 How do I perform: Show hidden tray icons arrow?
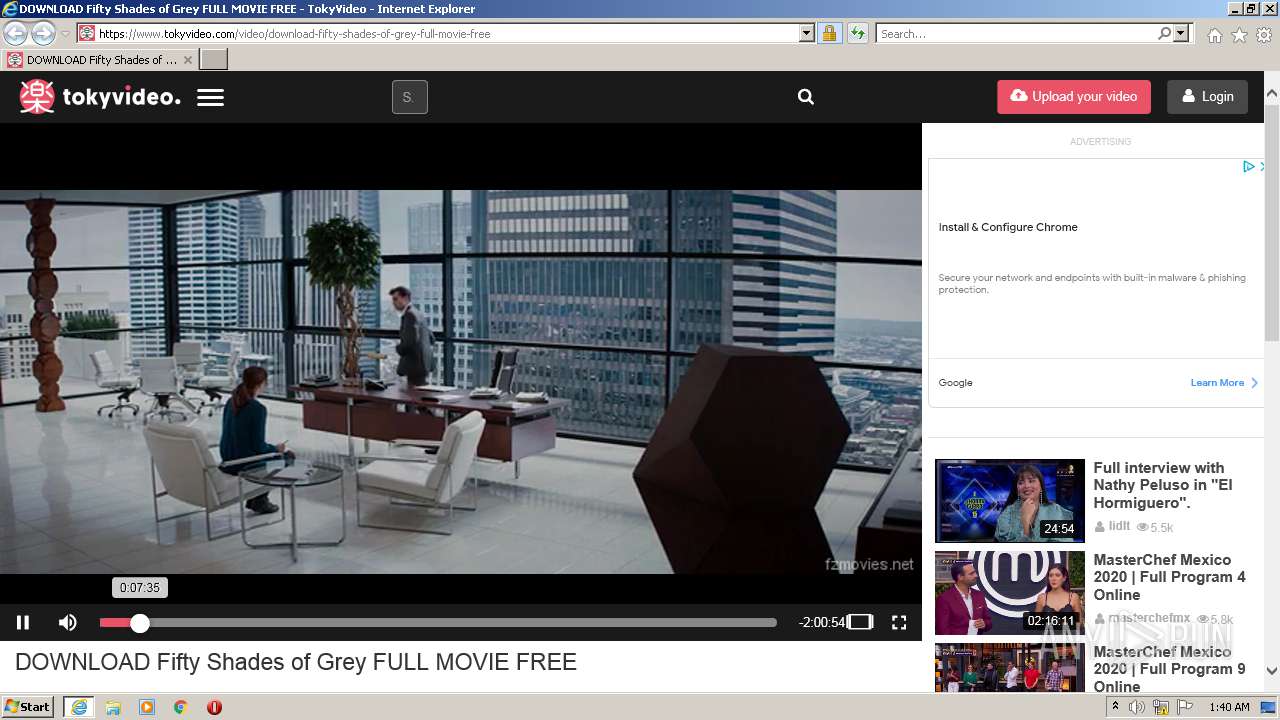click(x=1115, y=707)
